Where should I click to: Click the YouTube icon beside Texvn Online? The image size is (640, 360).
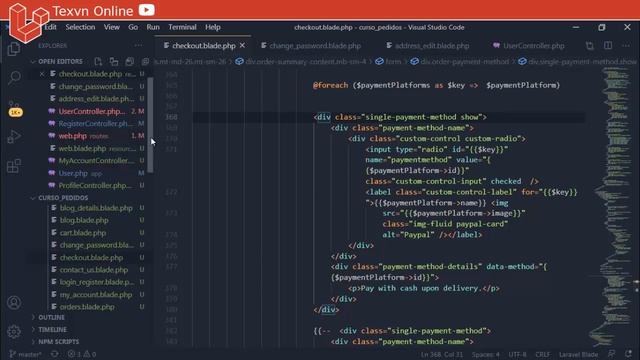click(147, 9)
